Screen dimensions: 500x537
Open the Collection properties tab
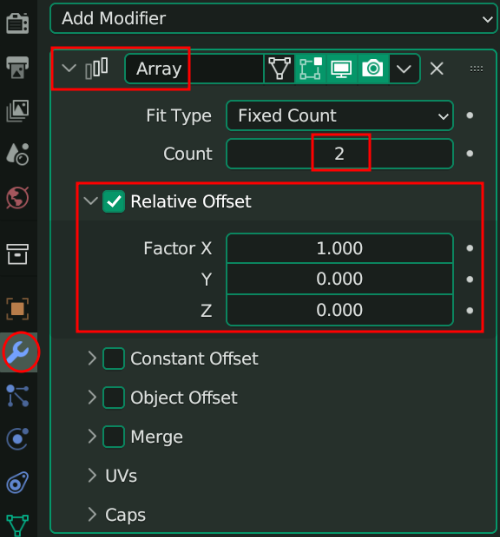[x=18, y=254]
